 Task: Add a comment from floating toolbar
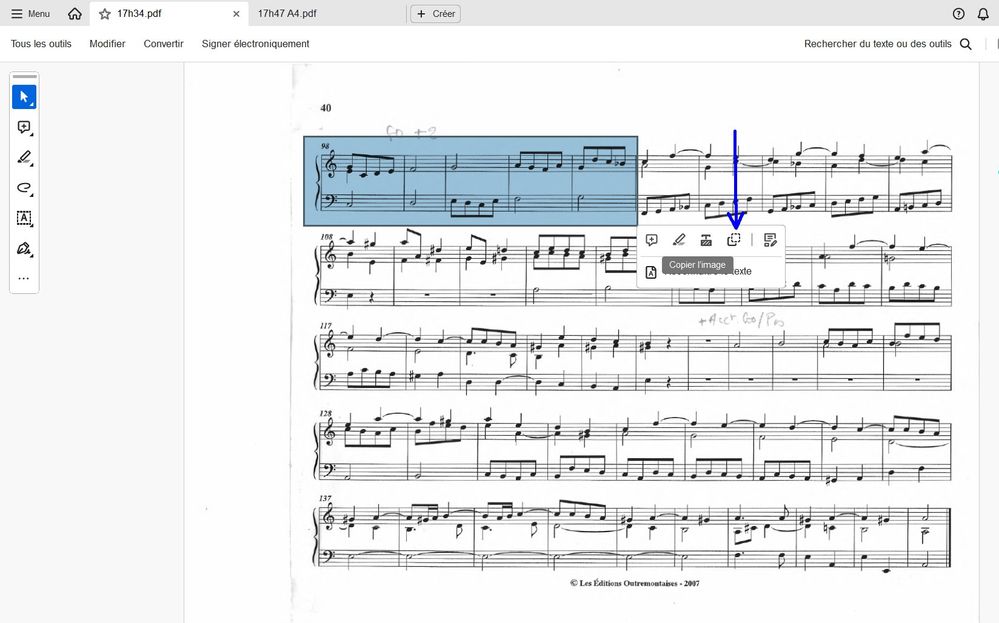651,240
